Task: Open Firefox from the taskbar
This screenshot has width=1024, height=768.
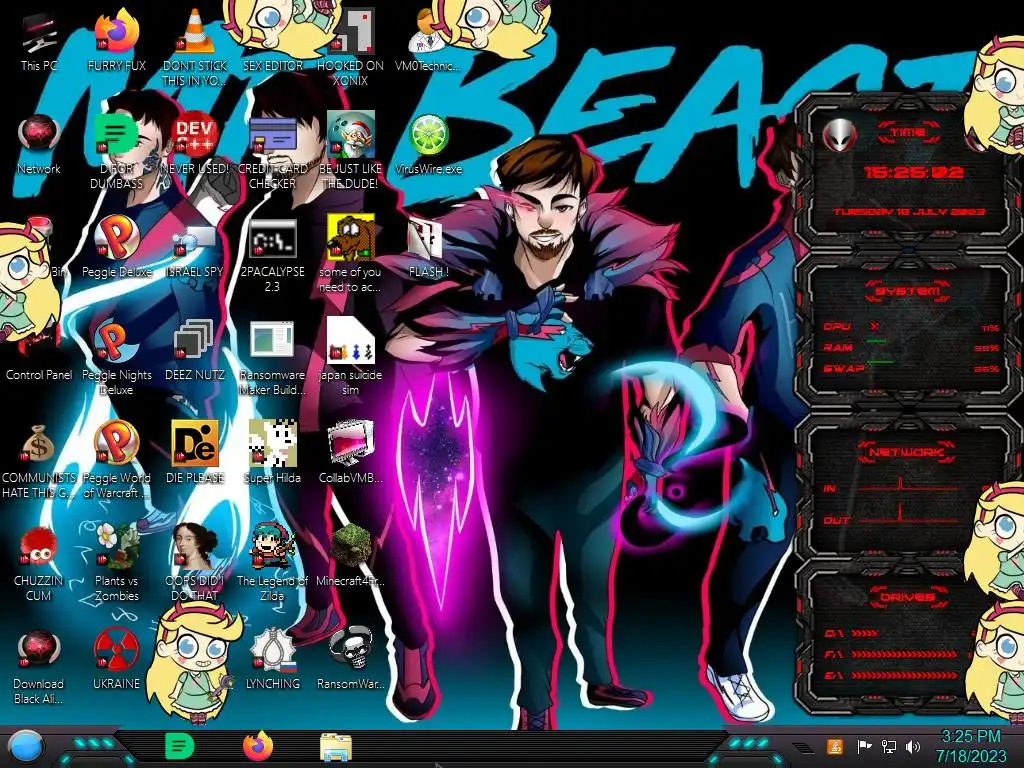Action: pyautogui.click(x=258, y=746)
